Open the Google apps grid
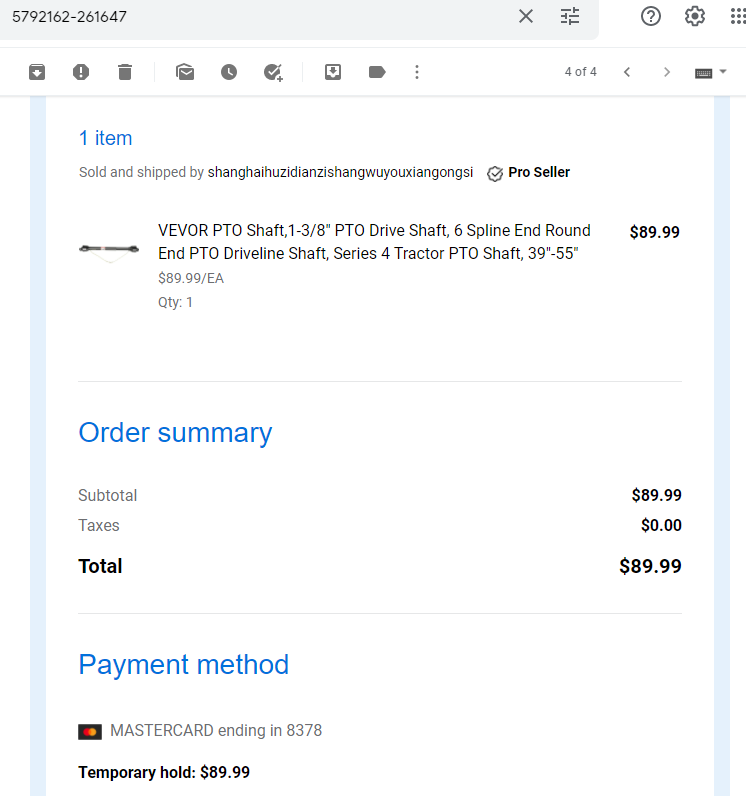The height and width of the screenshot is (796, 746). click(x=737, y=16)
